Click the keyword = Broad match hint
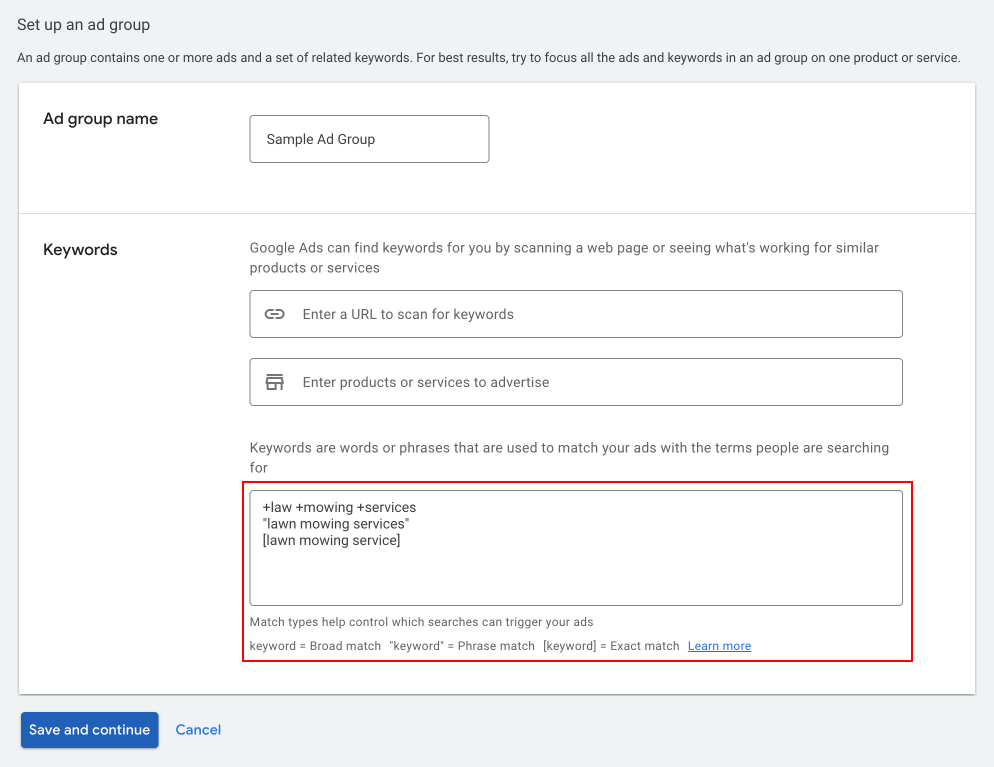Image resolution: width=994 pixels, height=767 pixels. click(315, 646)
